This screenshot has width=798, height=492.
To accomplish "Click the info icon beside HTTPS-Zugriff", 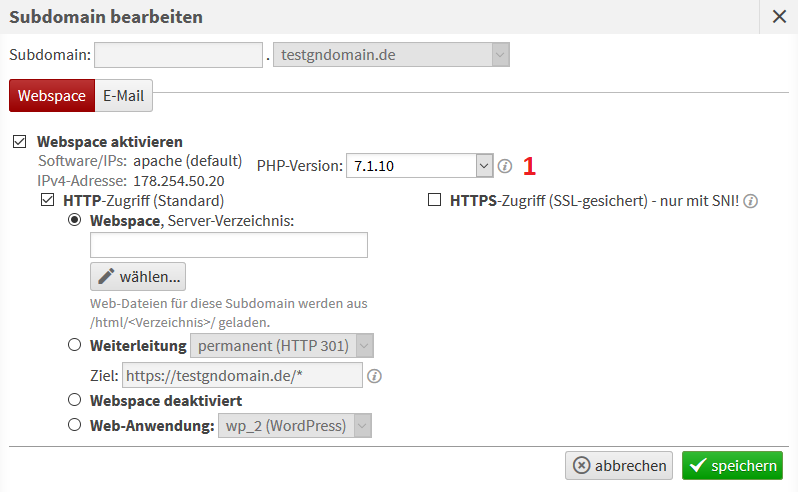I will [x=751, y=201].
